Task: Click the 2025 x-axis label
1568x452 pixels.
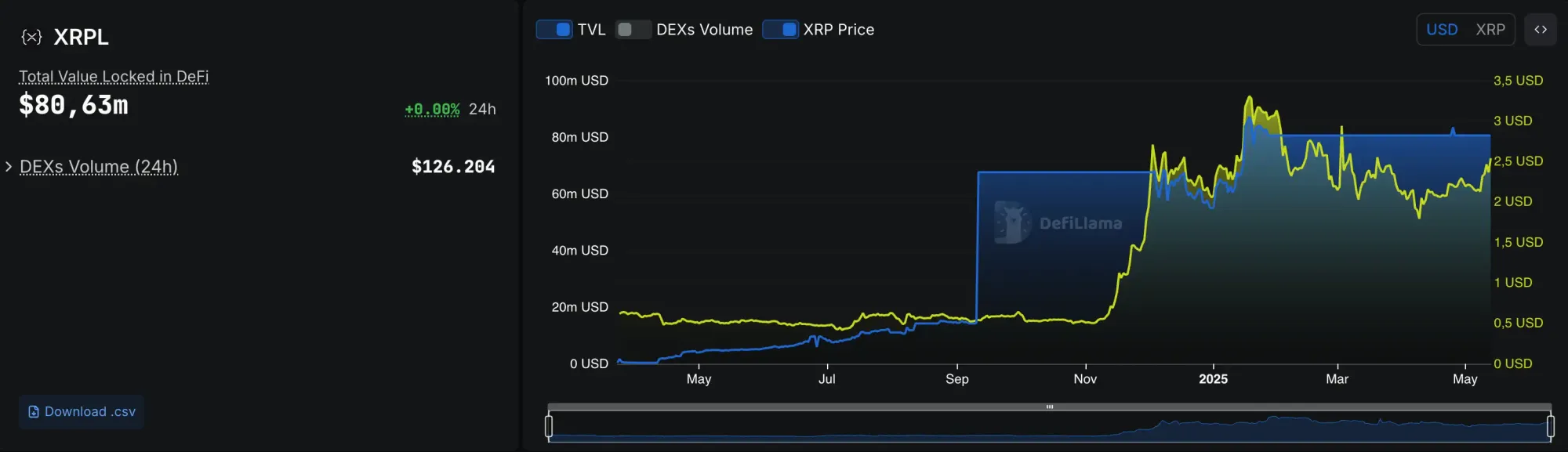Action: pos(1213,379)
